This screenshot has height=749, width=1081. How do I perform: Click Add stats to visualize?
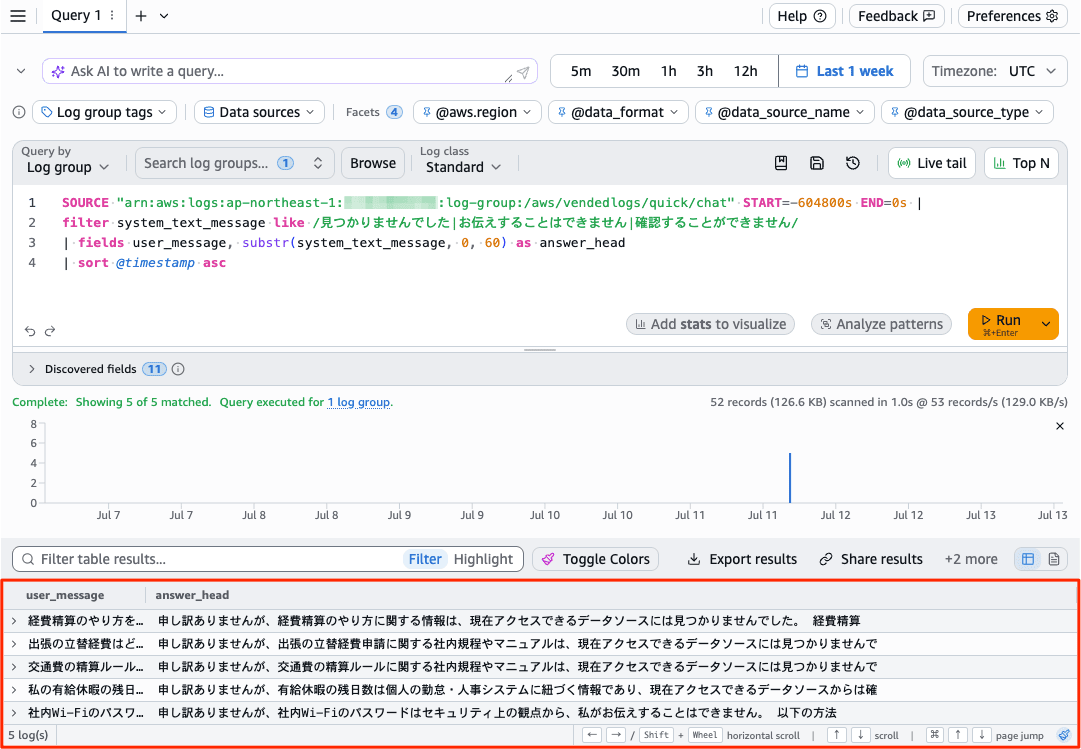click(710, 324)
